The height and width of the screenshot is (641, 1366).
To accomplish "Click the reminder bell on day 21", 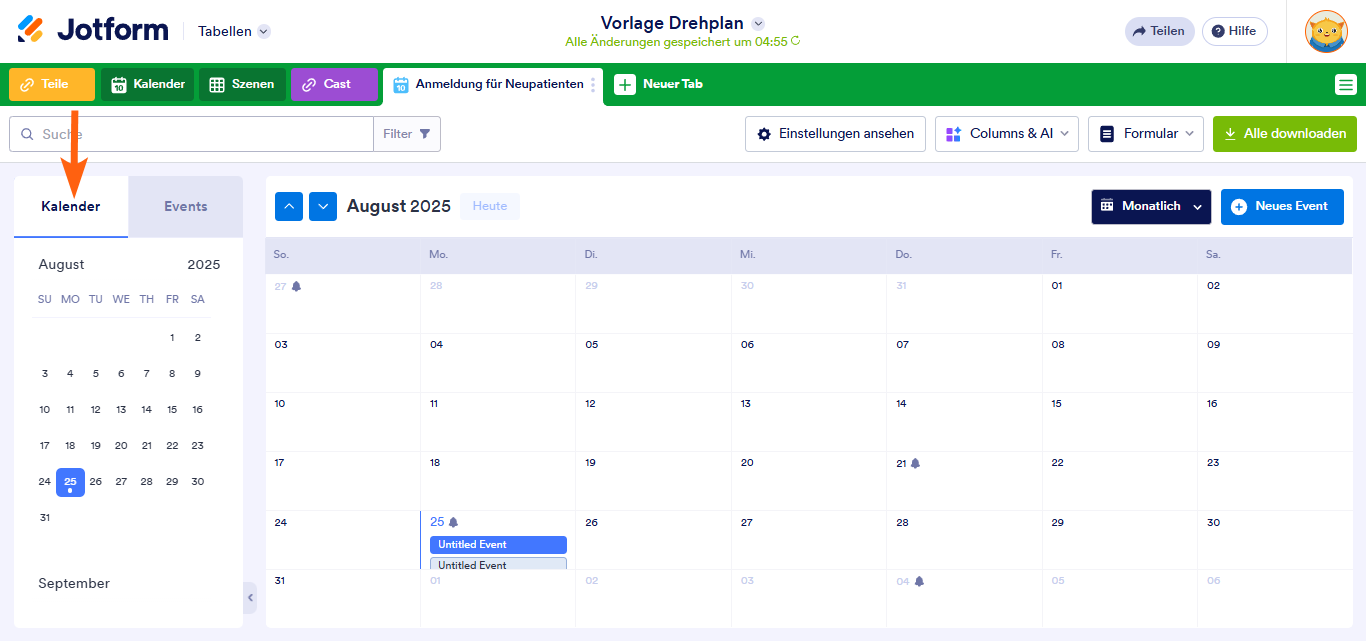I will (x=915, y=463).
